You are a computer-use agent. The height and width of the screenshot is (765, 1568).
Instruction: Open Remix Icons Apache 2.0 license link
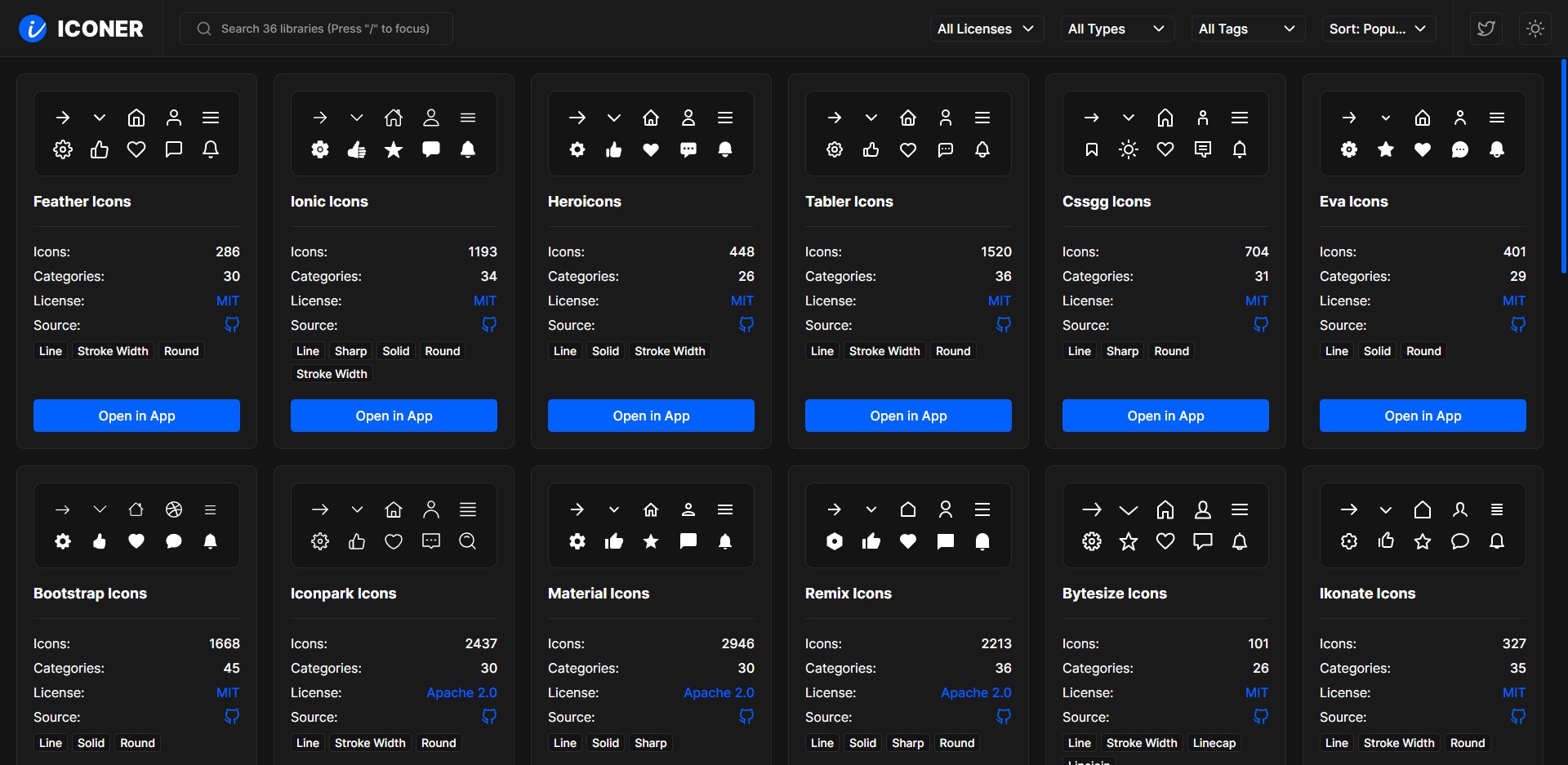coord(976,692)
